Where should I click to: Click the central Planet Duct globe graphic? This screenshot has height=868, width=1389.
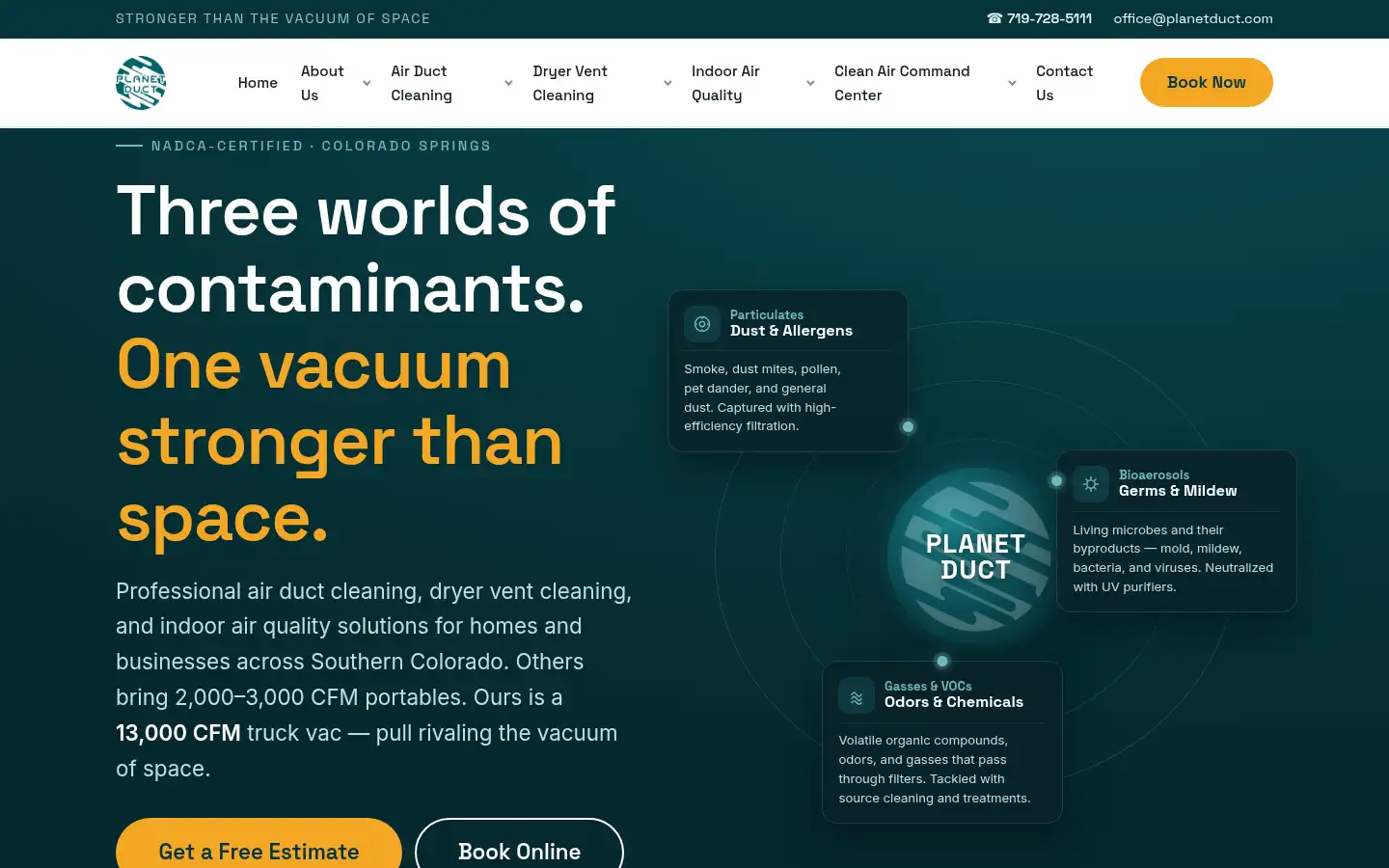tap(974, 556)
